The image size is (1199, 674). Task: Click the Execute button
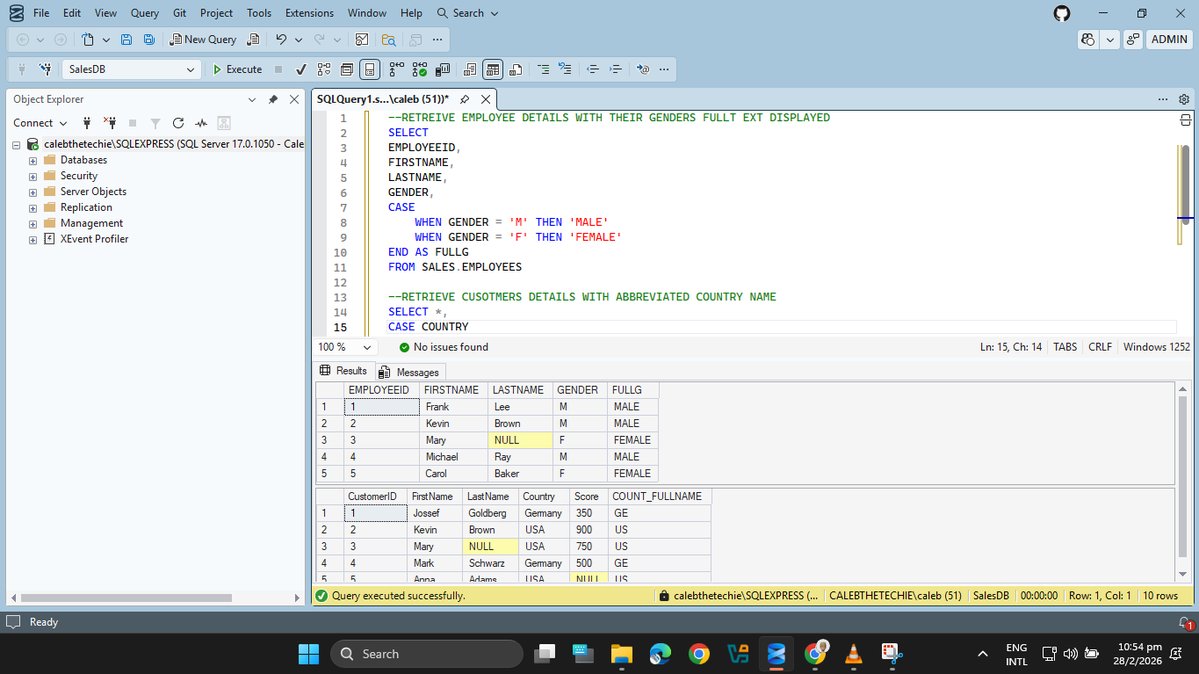pos(237,69)
